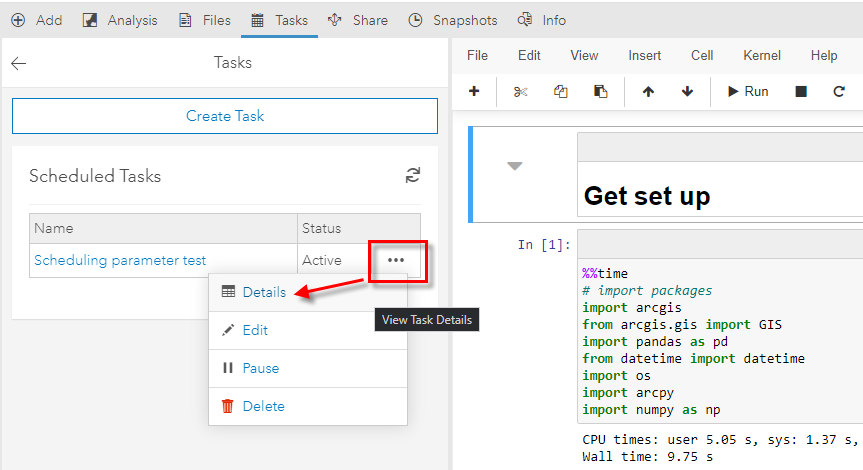Click the Create Task button

225,116
